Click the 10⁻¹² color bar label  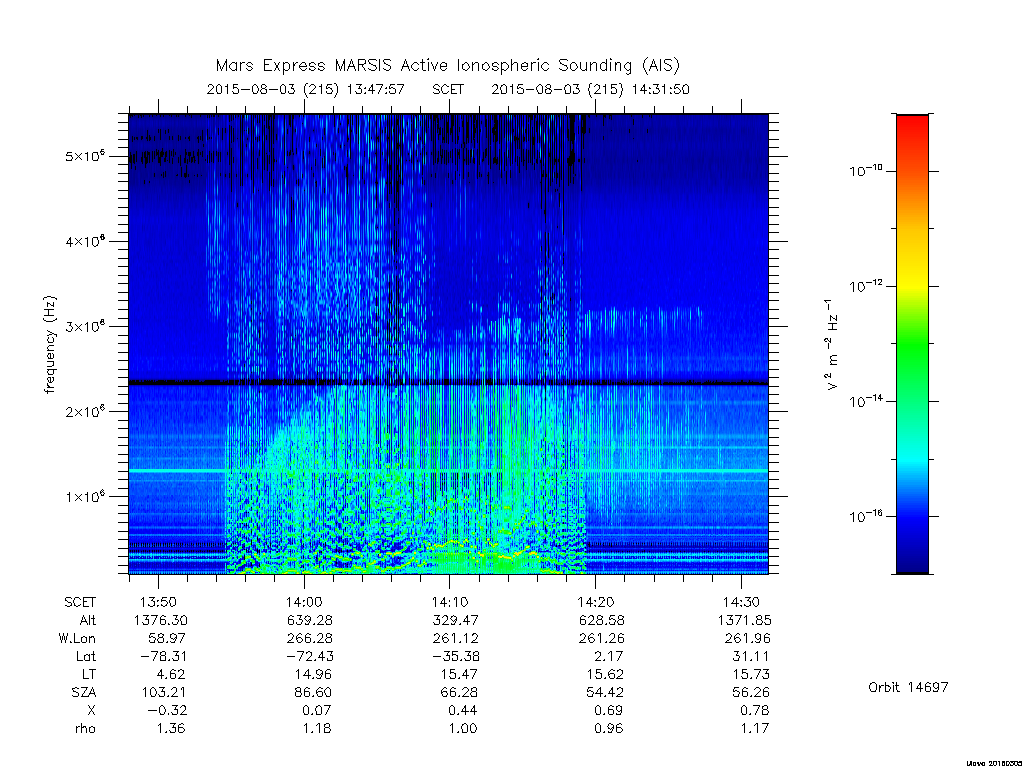point(866,285)
